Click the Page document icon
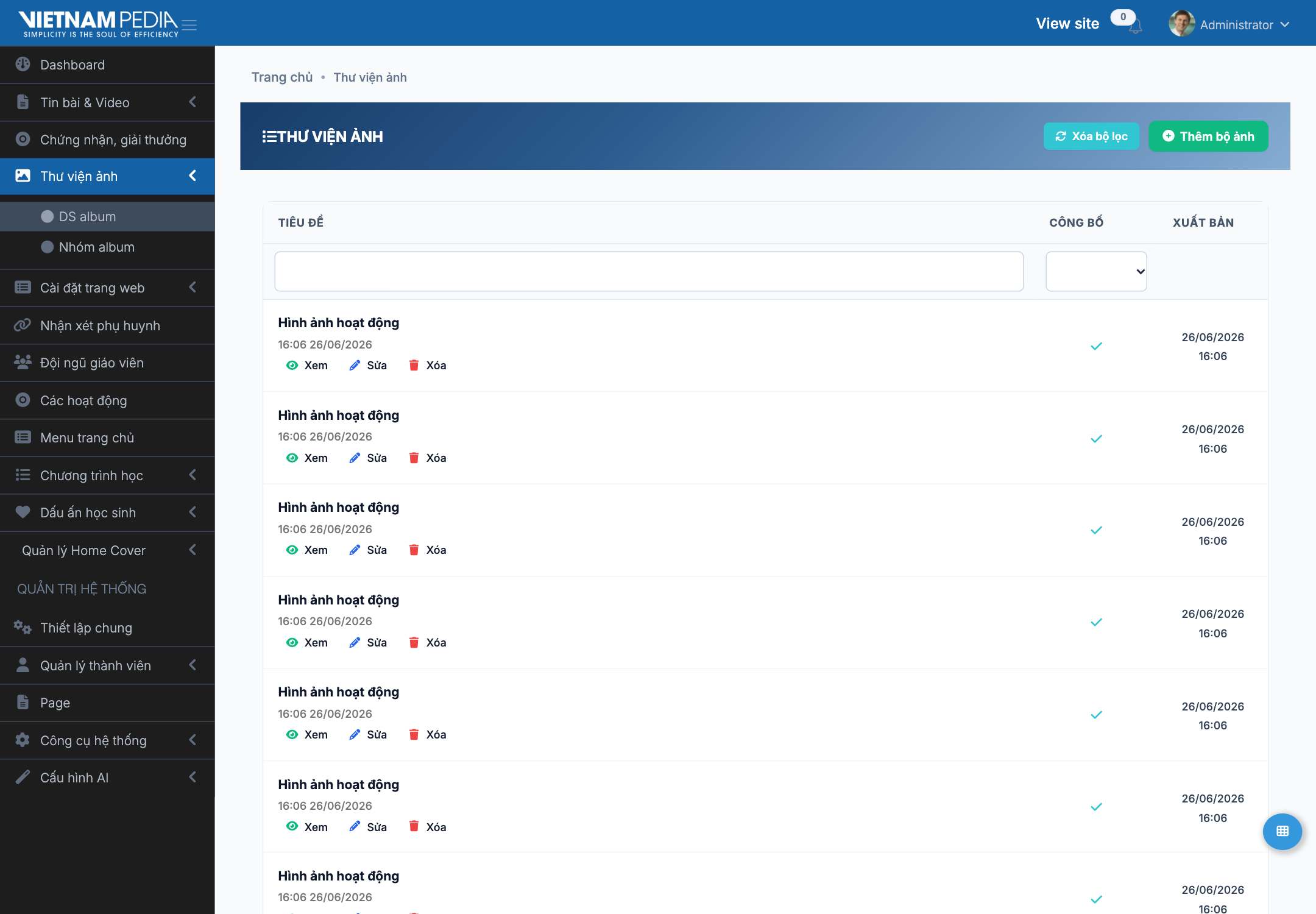The width and height of the screenshot is (1316, 914). coord(23,703)
